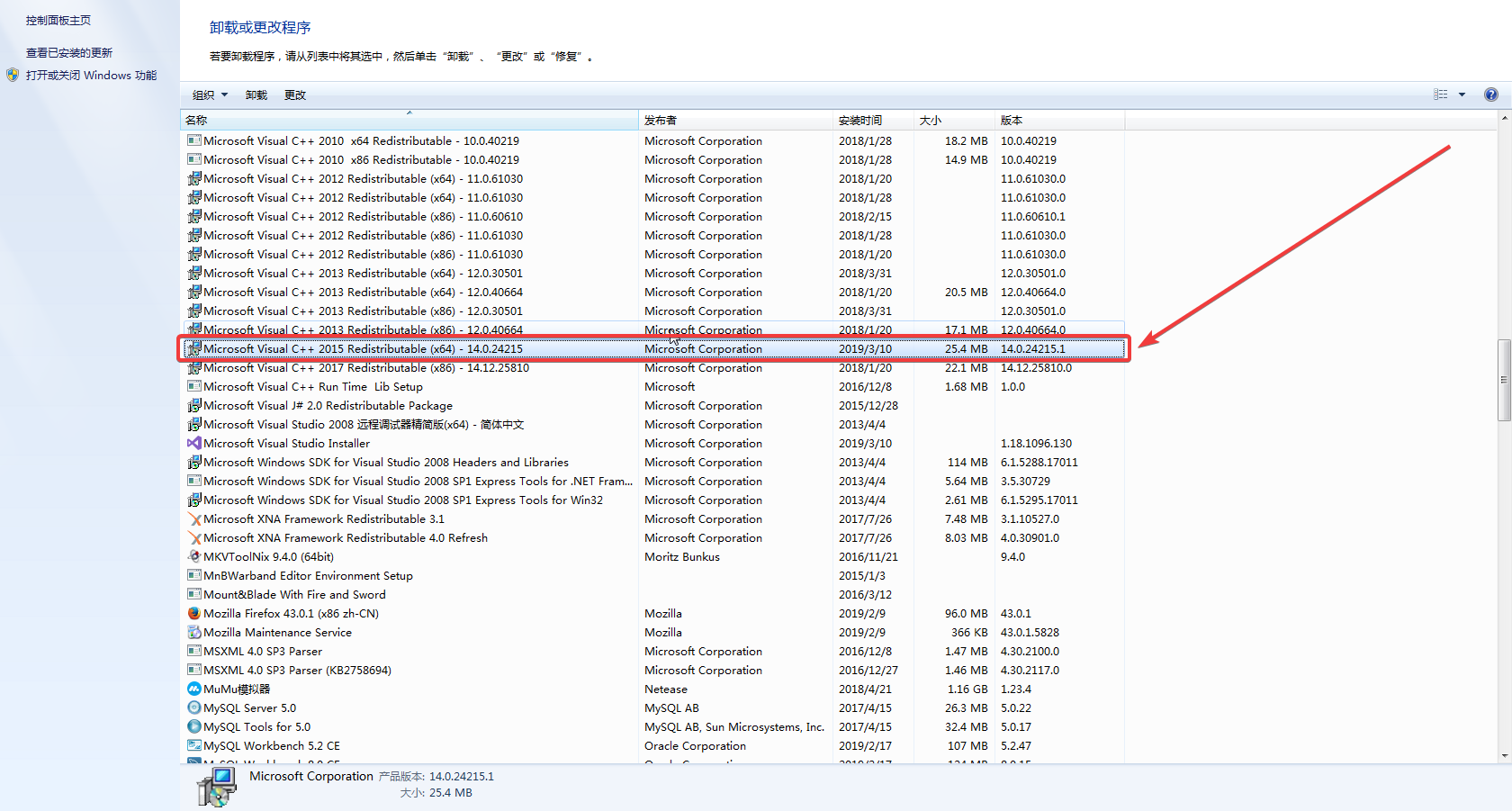This screenshot has width=1512, height=811.
Task: Select Visual Studio 2008 远程调试器 icon
Action: 194,424
